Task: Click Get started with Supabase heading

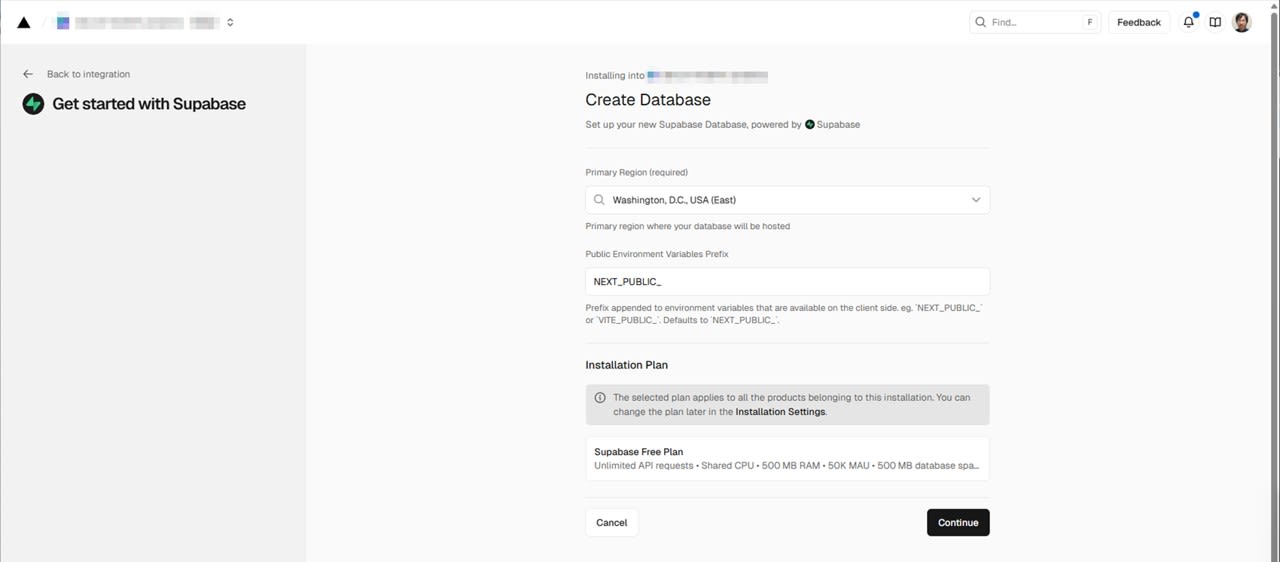Action: pos(149,104)
